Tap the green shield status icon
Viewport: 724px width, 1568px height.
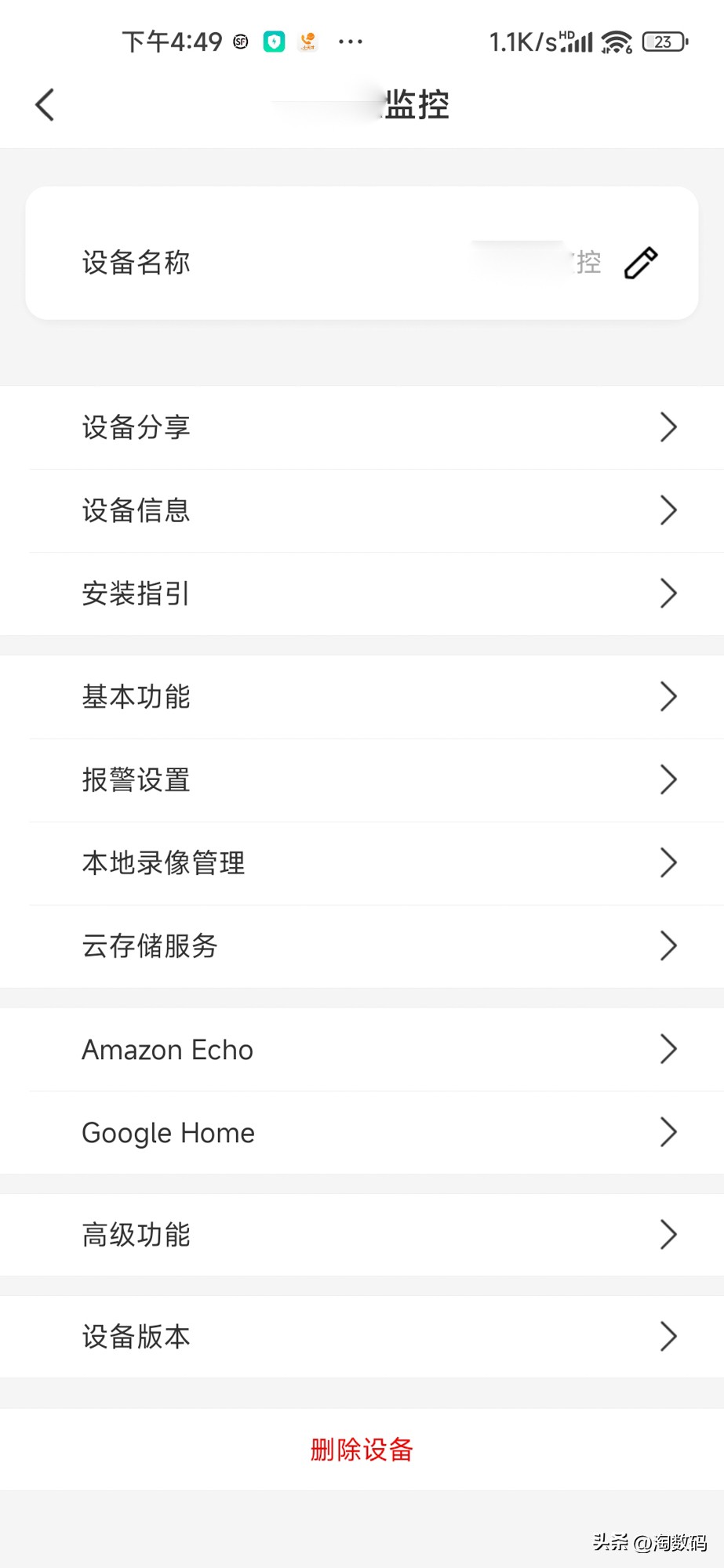tap(274, 42)
